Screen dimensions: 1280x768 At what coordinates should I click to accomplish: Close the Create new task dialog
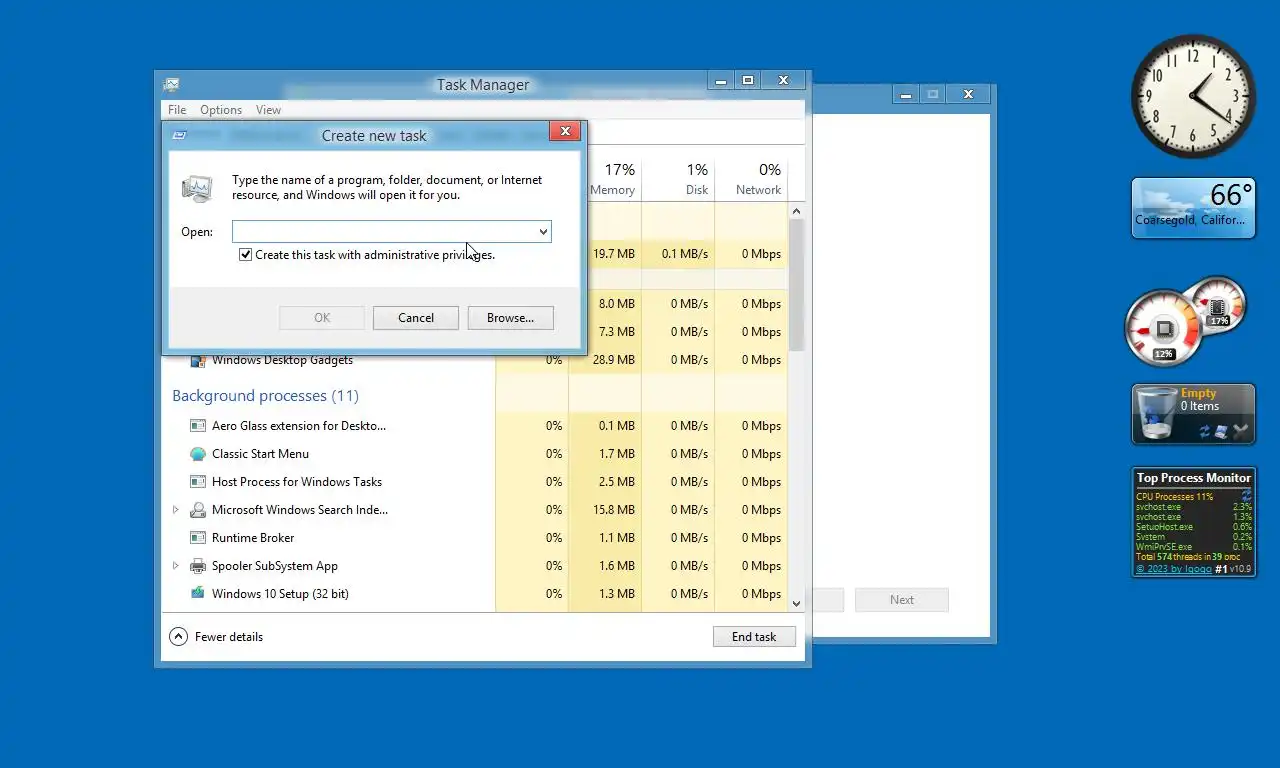click(565, 131)
